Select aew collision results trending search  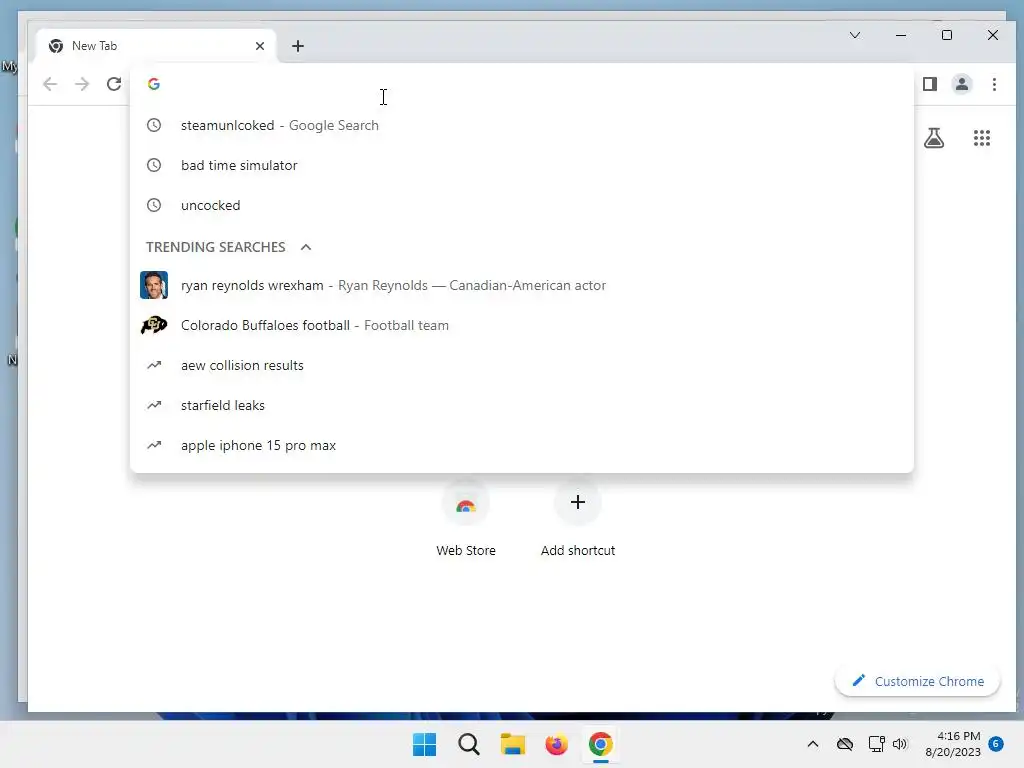522,365
